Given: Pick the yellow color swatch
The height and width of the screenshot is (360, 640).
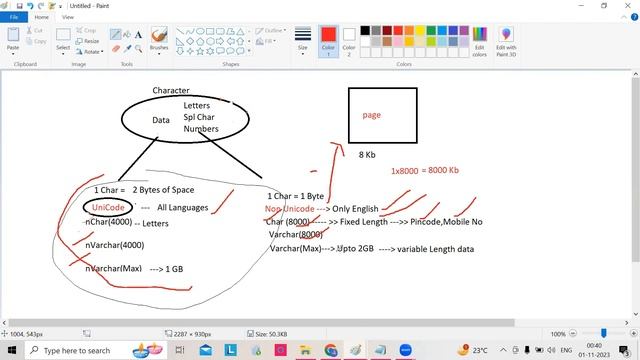Looking at the screenshot, I should [420, 31].
